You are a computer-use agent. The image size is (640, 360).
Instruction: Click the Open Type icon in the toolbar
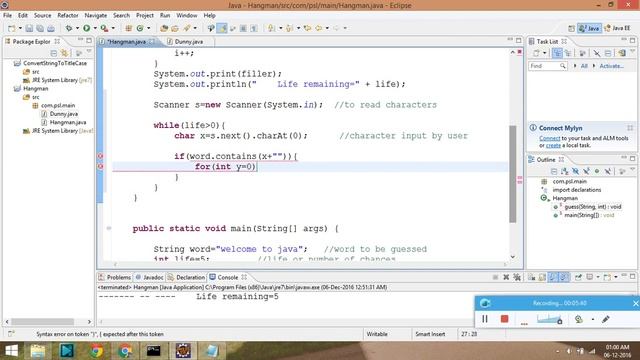(x=164, y=28)
